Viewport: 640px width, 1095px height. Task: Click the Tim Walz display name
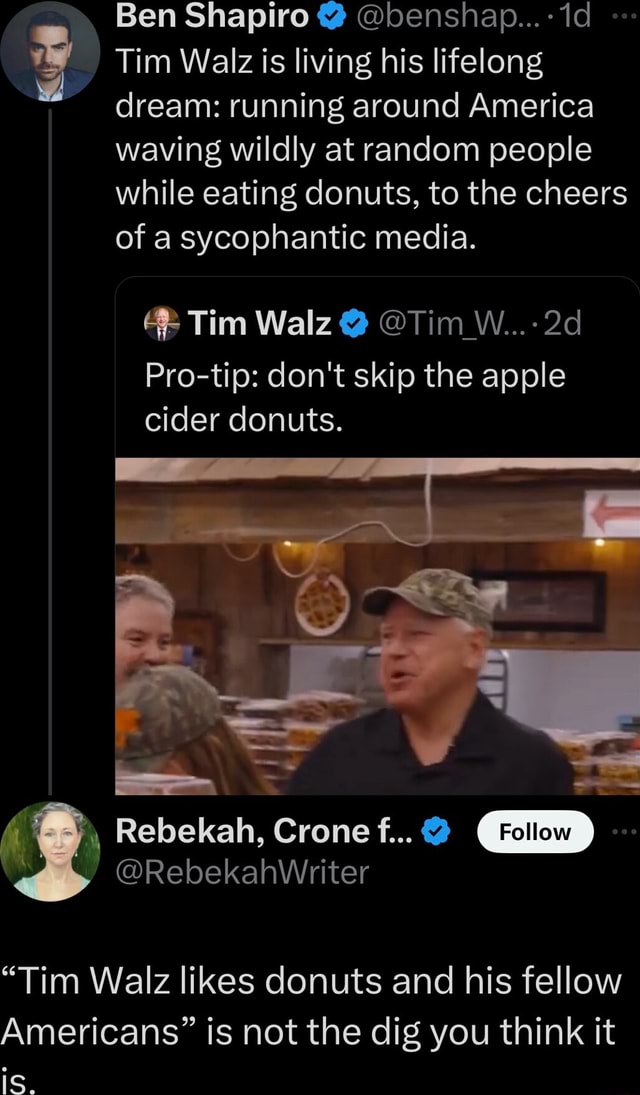click(259, 324)
